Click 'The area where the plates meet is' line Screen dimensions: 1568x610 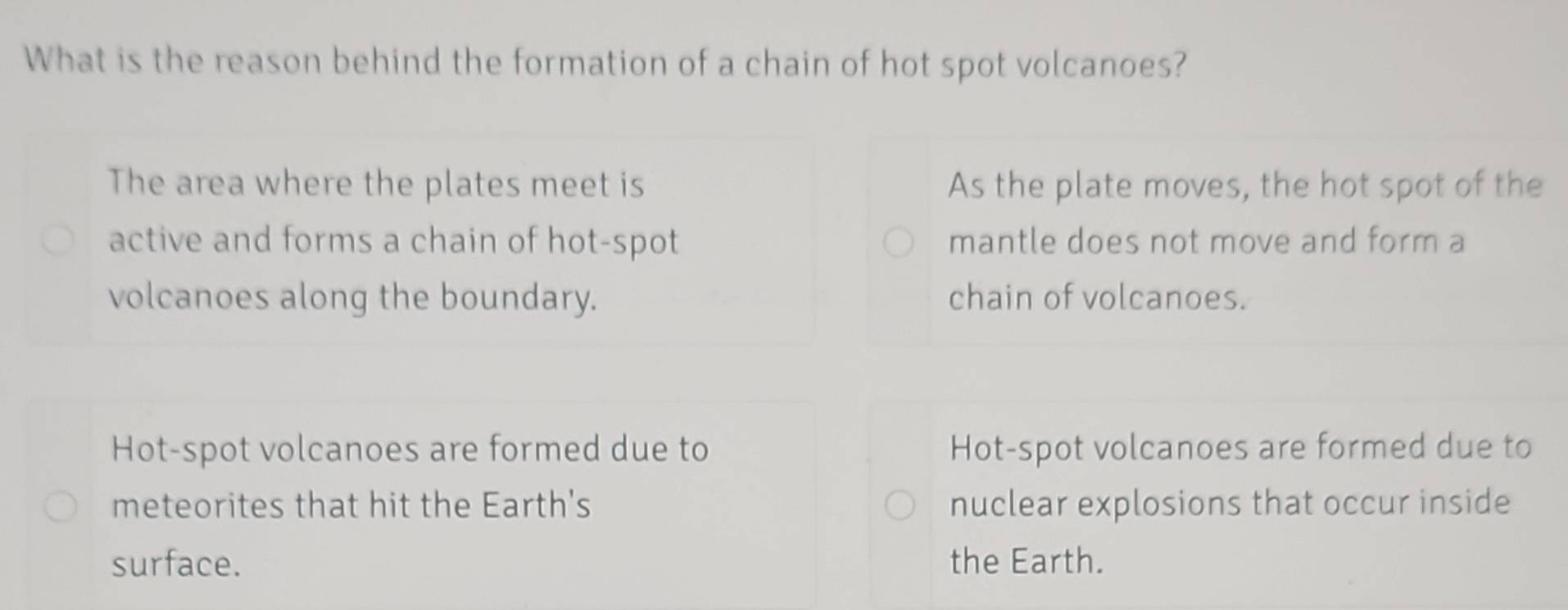tap(376, 183)
